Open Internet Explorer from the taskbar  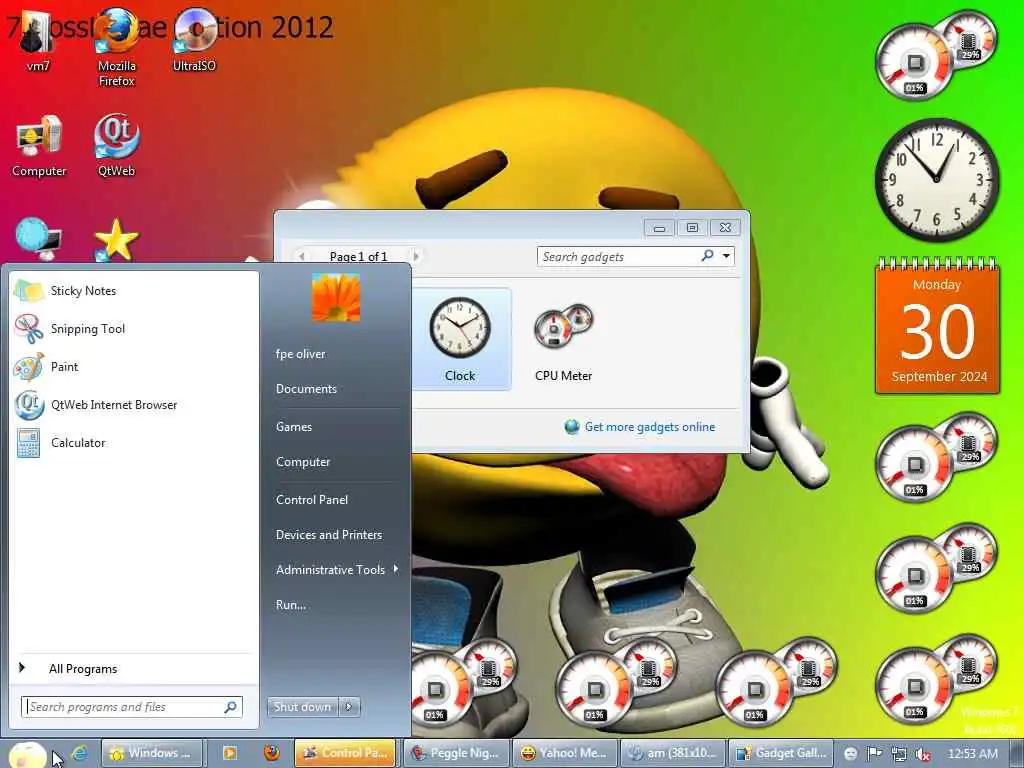point(79,753)
